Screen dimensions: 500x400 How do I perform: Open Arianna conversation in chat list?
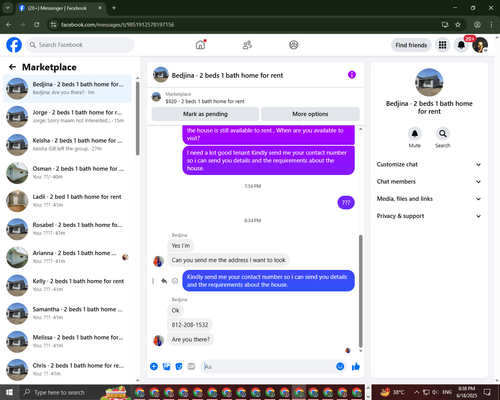tap(68, 257)
